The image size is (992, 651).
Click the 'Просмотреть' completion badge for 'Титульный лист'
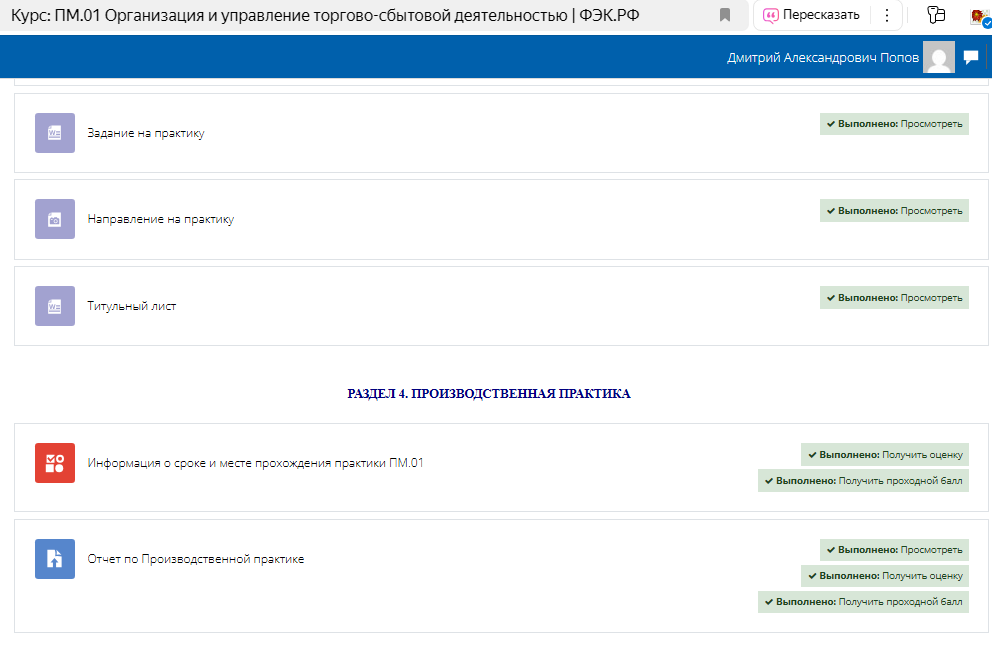pyautogui.click(x=894, y=297)
